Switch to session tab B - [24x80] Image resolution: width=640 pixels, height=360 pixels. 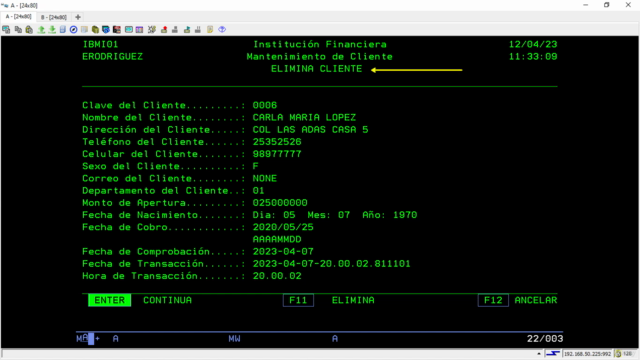[53, 17]
